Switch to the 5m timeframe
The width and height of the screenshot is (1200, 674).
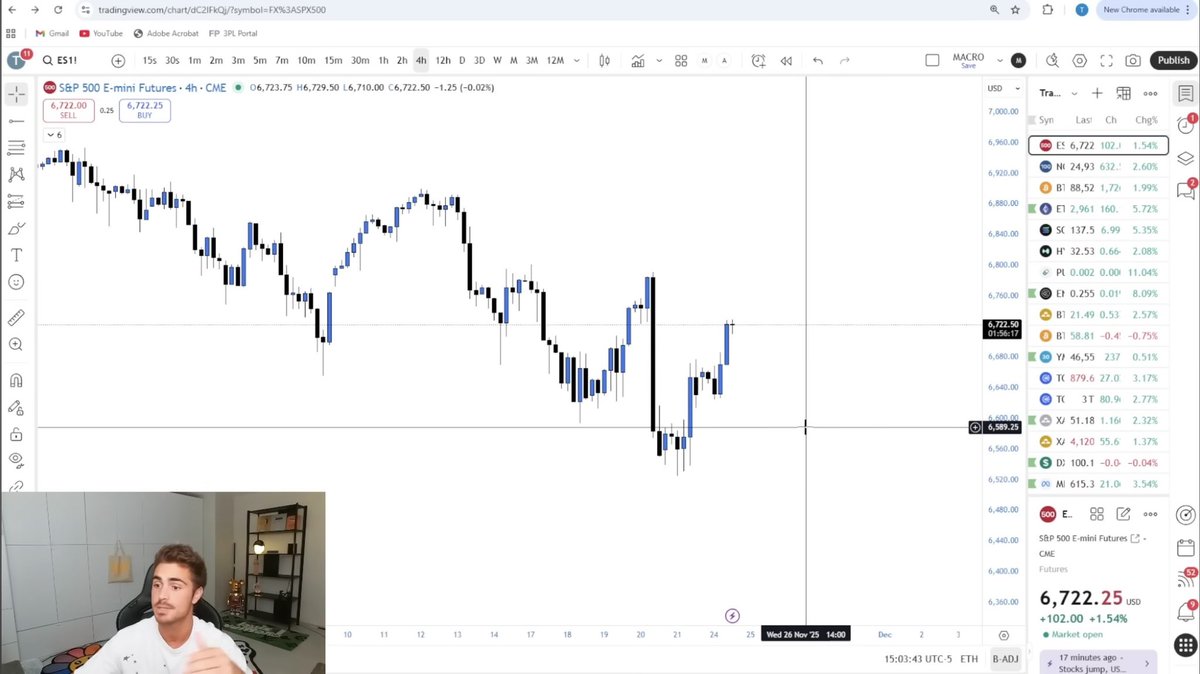(260, 60)
